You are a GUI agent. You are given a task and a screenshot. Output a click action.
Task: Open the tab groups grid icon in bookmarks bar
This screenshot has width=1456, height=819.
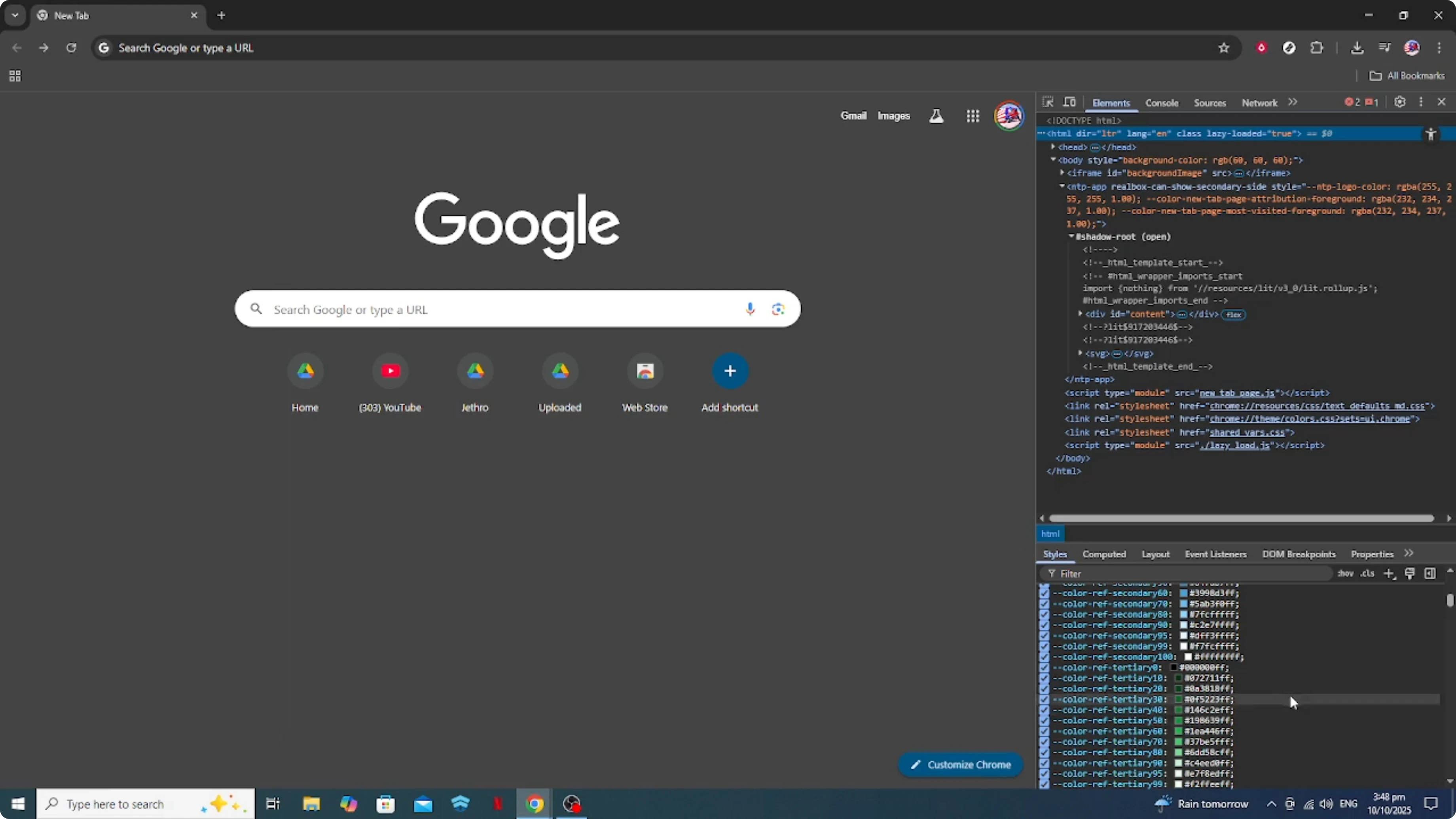click(15, 76)
